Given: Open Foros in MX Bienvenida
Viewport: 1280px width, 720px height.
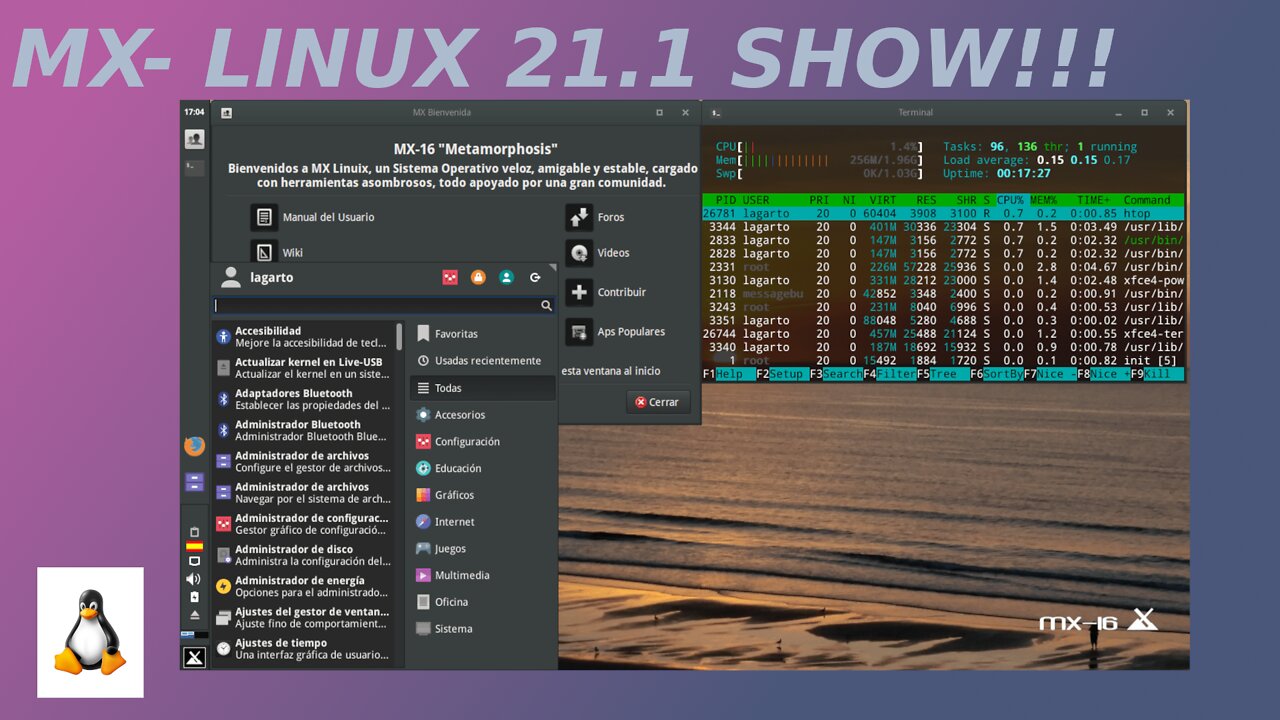Looking at the screenshot, I should click(x=595, y=217).
